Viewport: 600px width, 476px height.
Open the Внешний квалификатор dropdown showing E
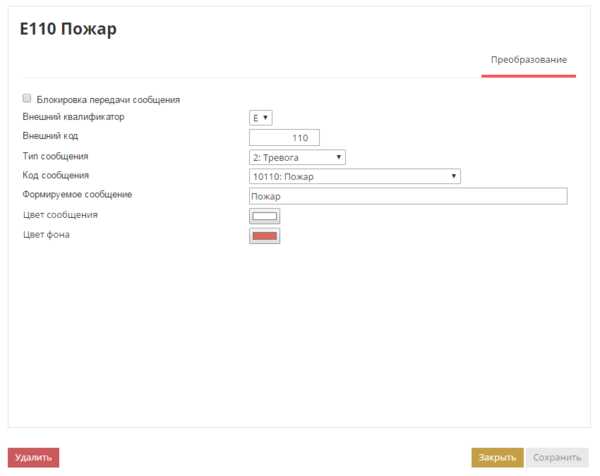pos(260,118)
